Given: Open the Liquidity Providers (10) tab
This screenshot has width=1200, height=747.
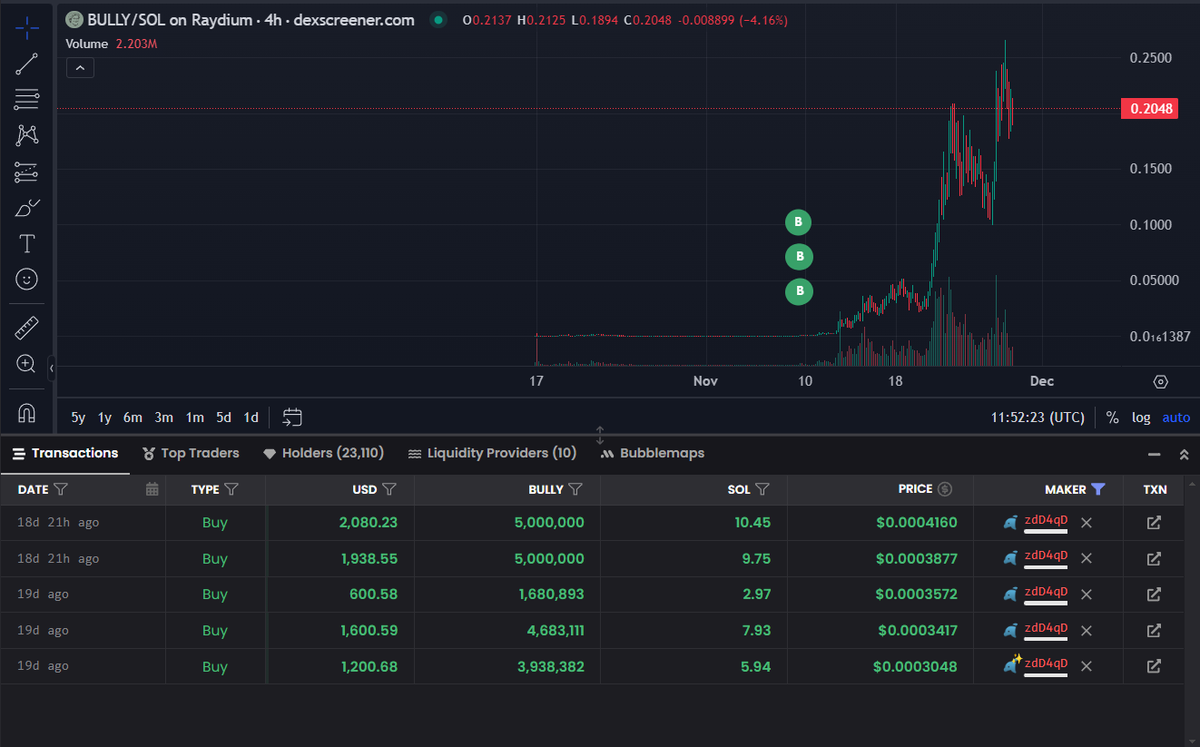Looking at the screenshot, I should [492, 453].
